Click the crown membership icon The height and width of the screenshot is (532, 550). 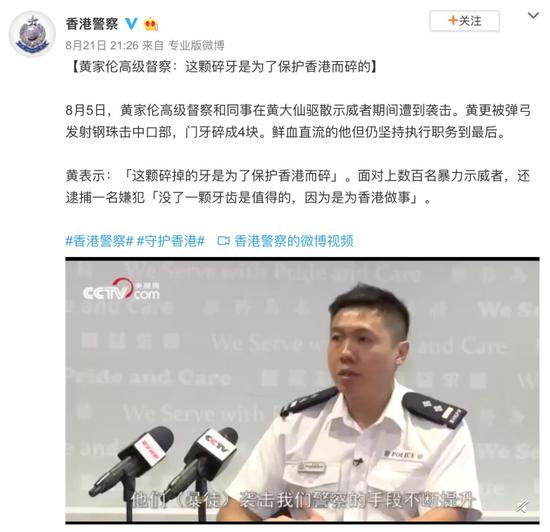pos(151,23)
